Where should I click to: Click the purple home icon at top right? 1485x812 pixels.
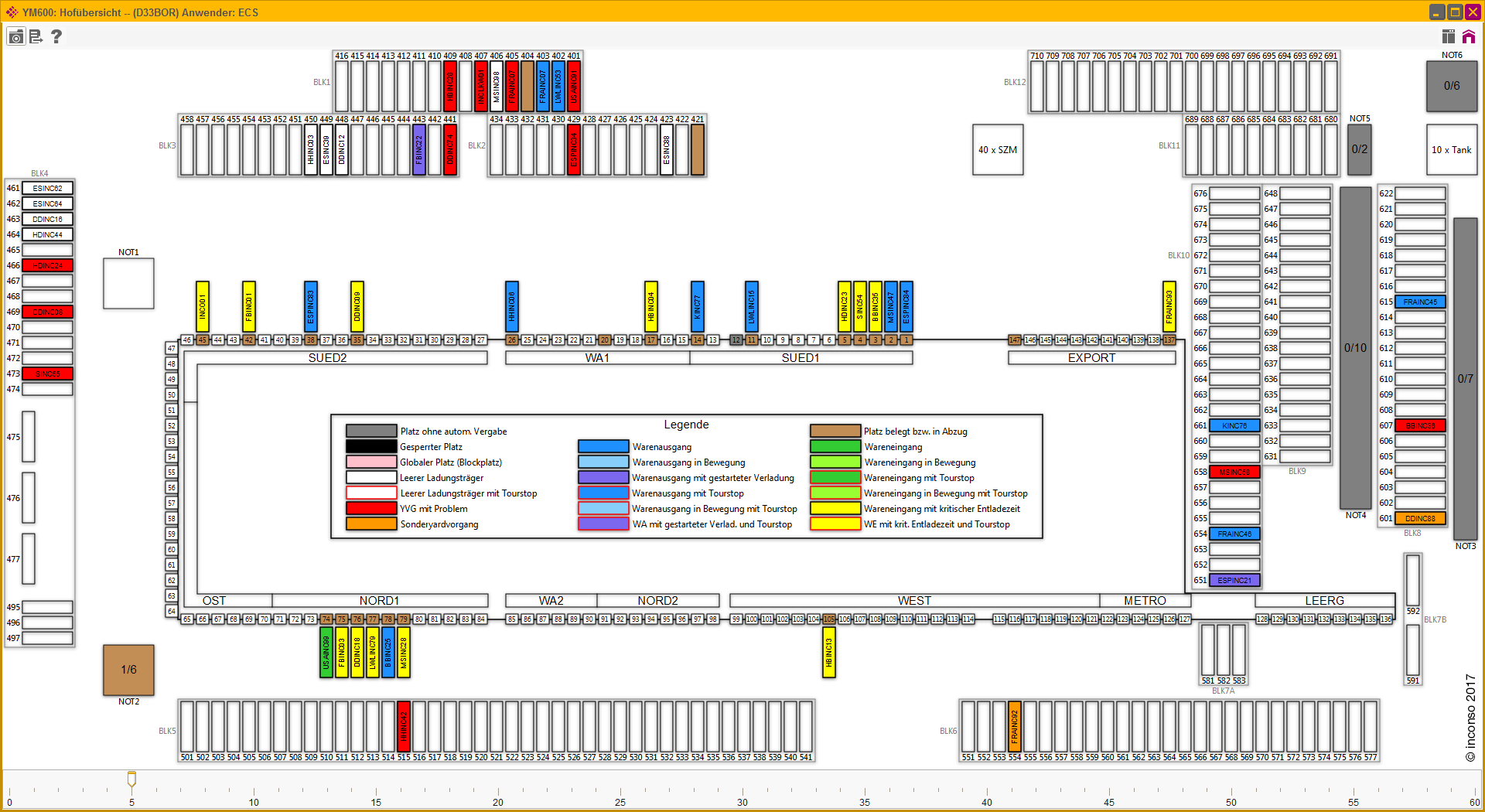pyautogui.click(x=1468, y=36)
